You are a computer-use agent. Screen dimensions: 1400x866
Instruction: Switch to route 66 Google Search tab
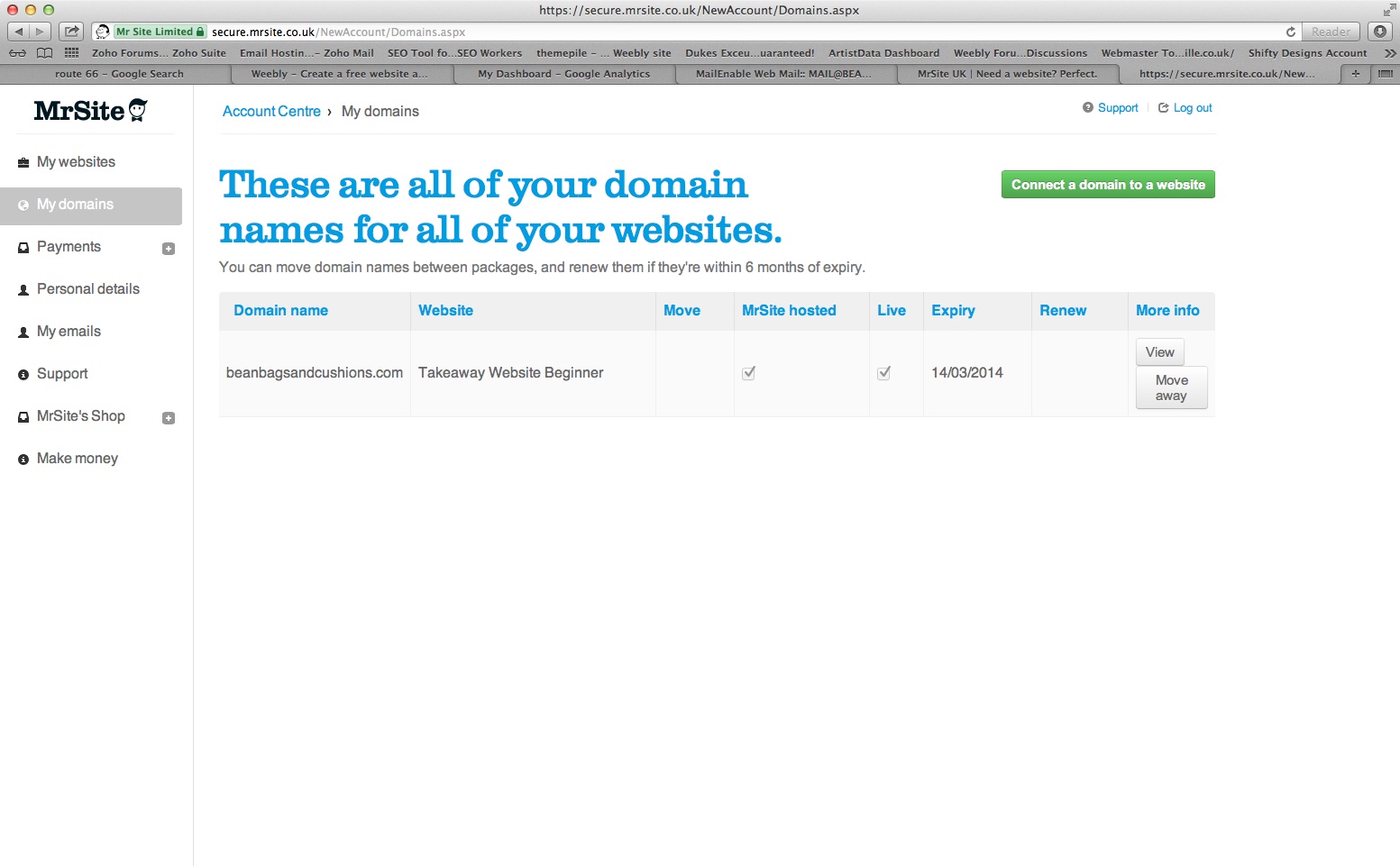[x=119, y=74]
